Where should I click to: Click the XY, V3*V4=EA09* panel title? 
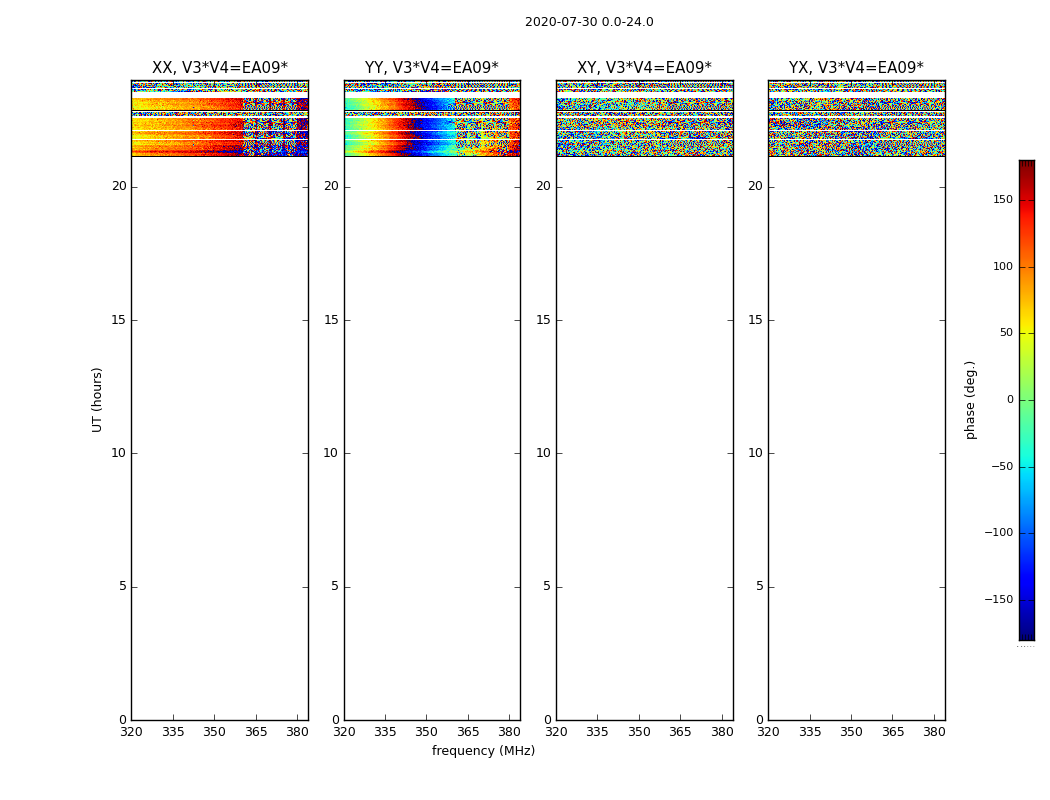point(644,68)
